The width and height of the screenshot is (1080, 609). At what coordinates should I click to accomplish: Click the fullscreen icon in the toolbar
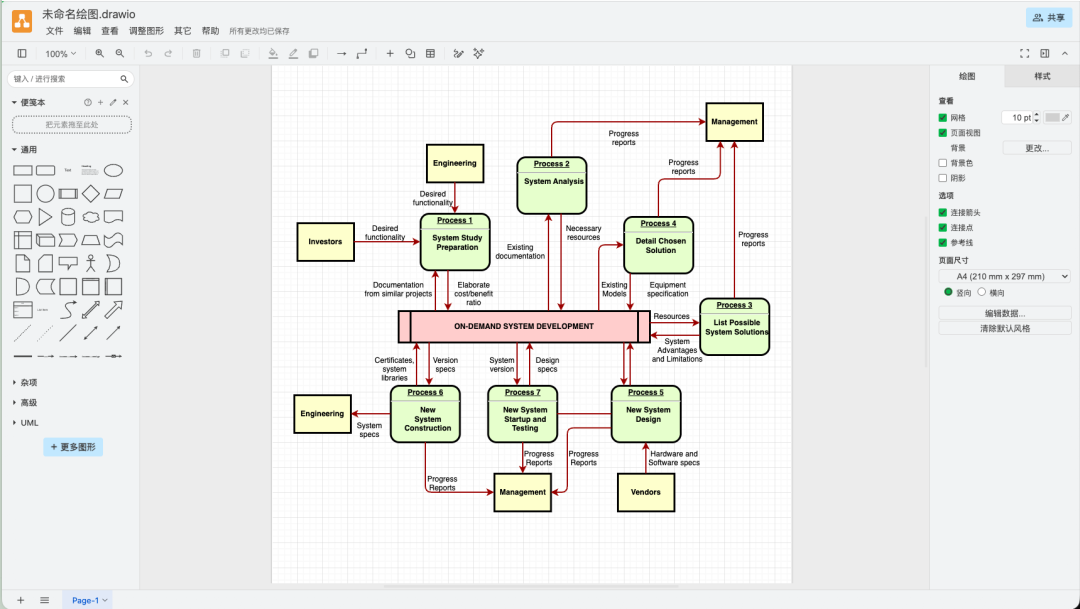tap(1025, 54)
